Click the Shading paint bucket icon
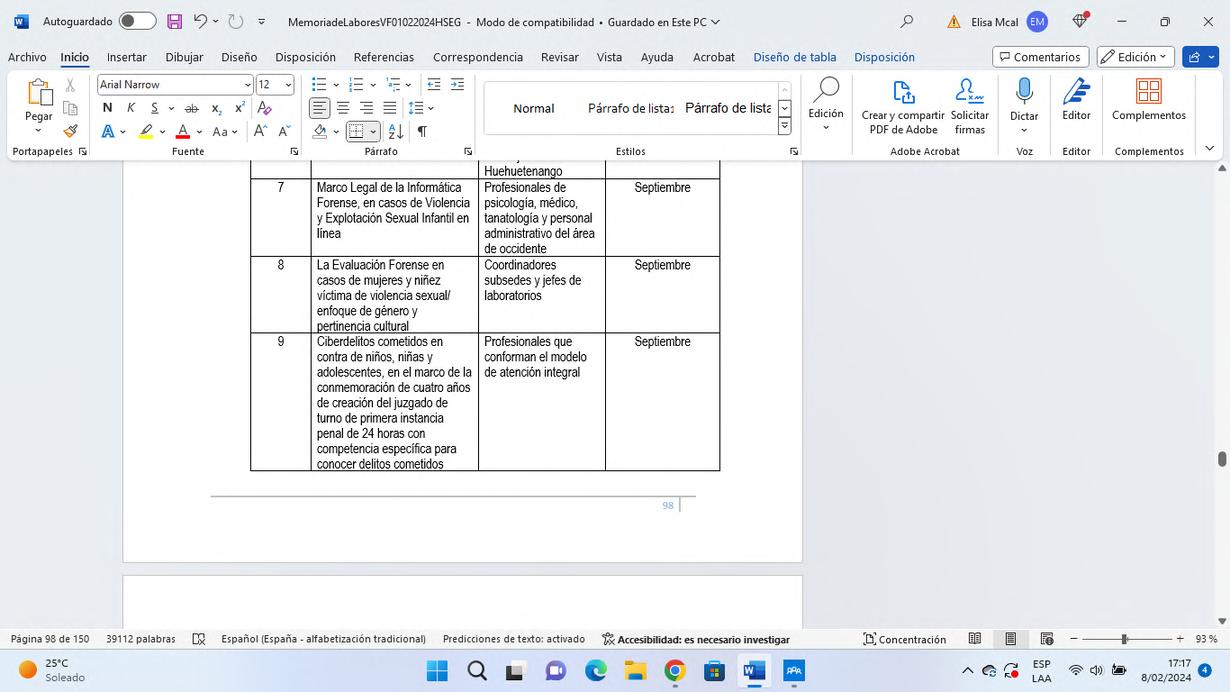Screen dimensions: 1230x692 point(320,131)
